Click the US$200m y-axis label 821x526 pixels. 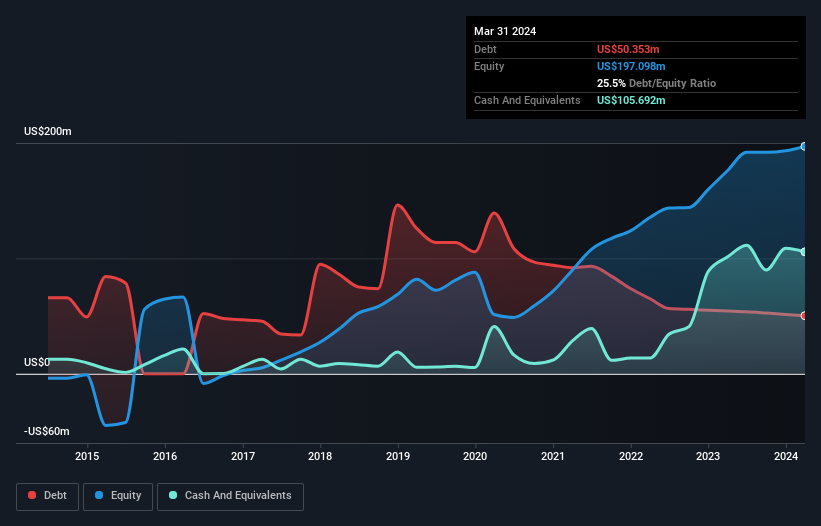coord(48,131)
